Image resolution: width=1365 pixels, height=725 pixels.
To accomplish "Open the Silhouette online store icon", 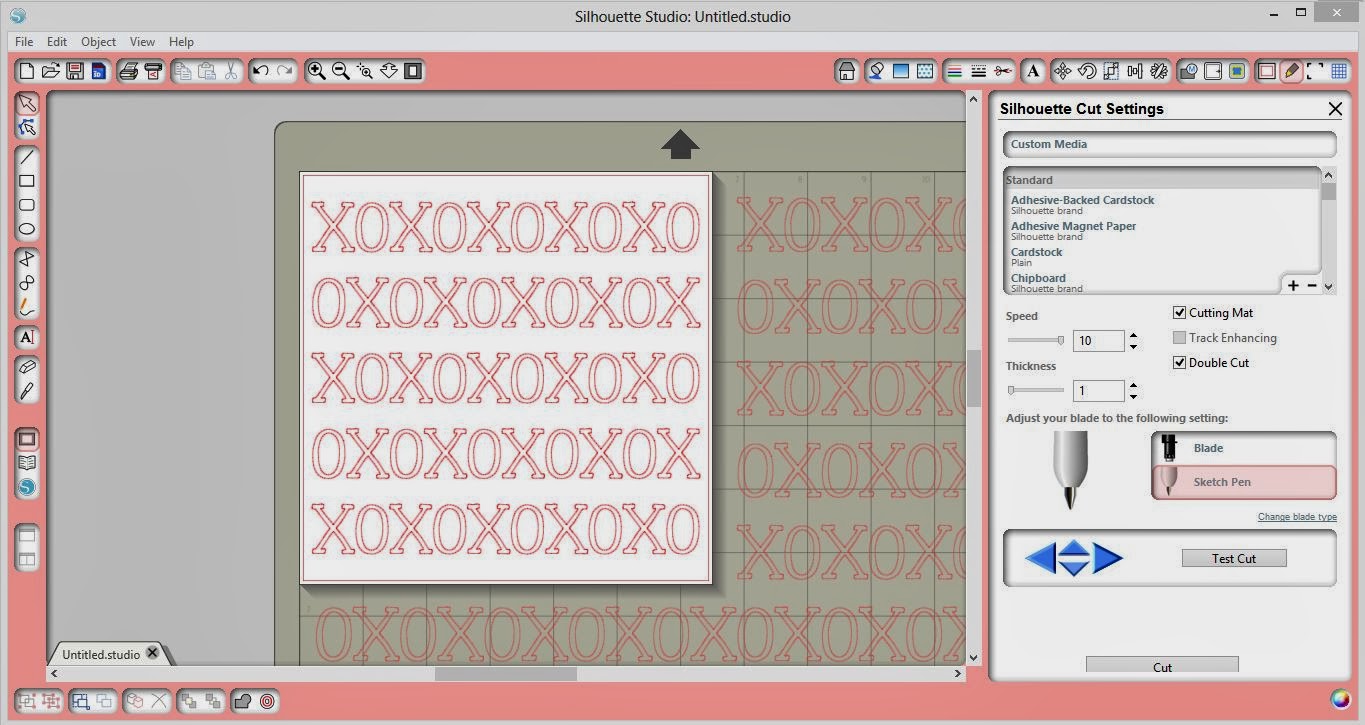I will pos(27,487).
